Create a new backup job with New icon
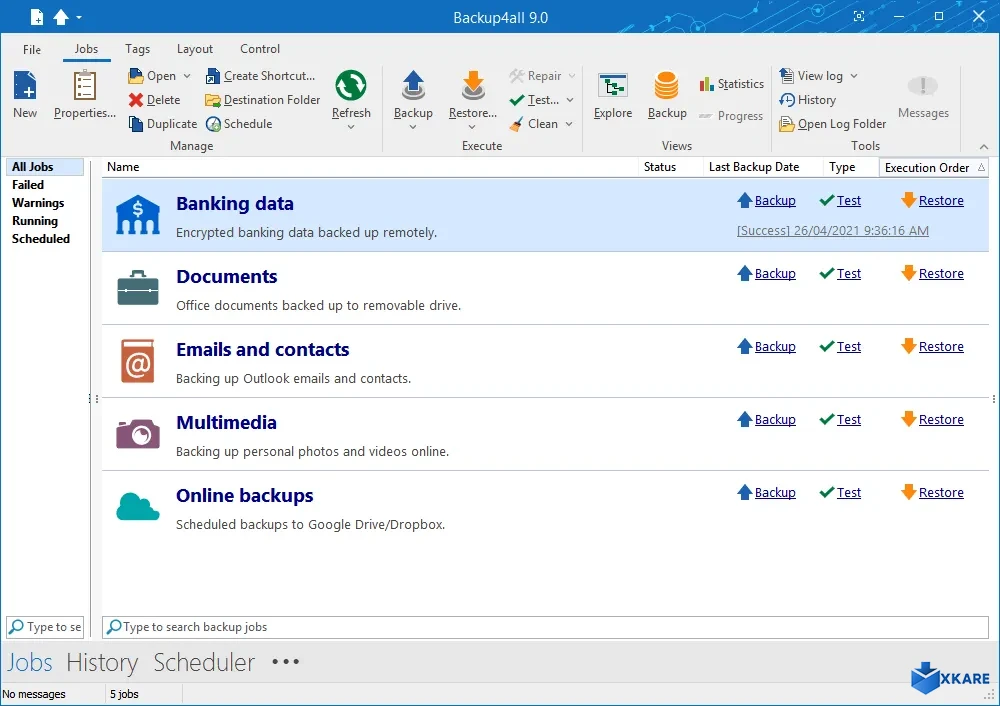The height and width of the screenshot is (706, 1000). pos(26,86)
